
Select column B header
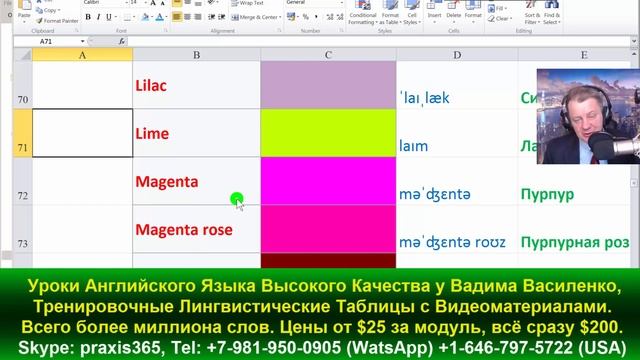(196, 55)
